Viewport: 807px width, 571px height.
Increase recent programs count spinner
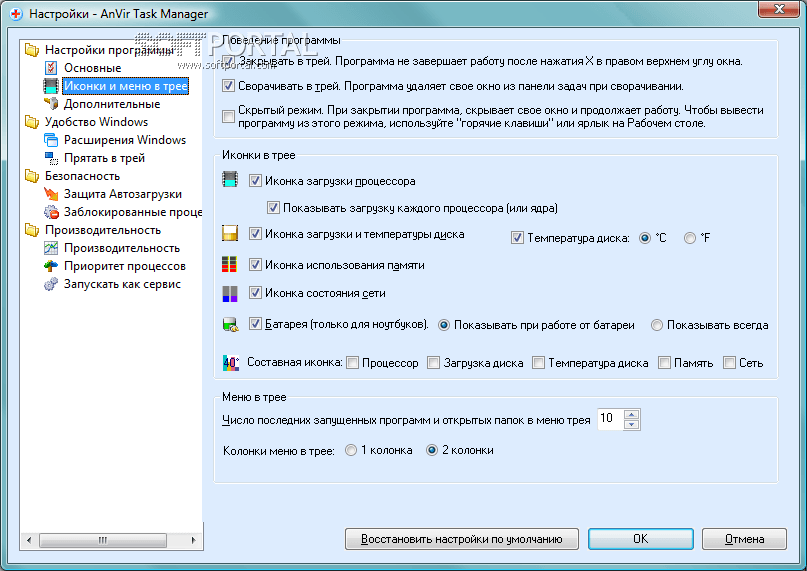coord(631,413)
